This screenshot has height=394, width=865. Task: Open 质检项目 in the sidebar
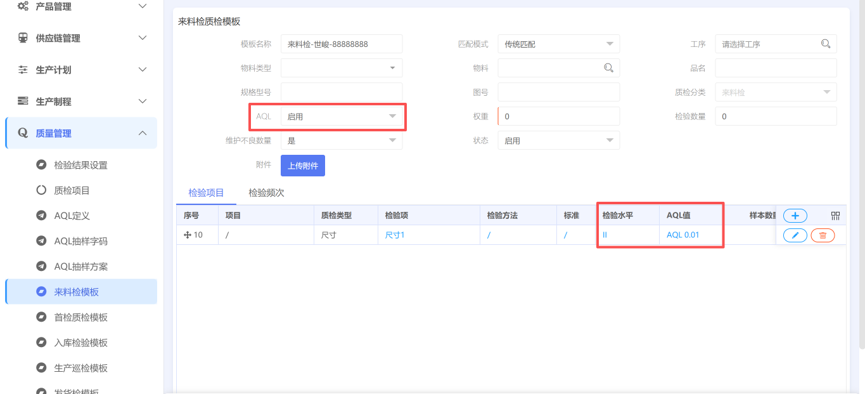point(72,190)
